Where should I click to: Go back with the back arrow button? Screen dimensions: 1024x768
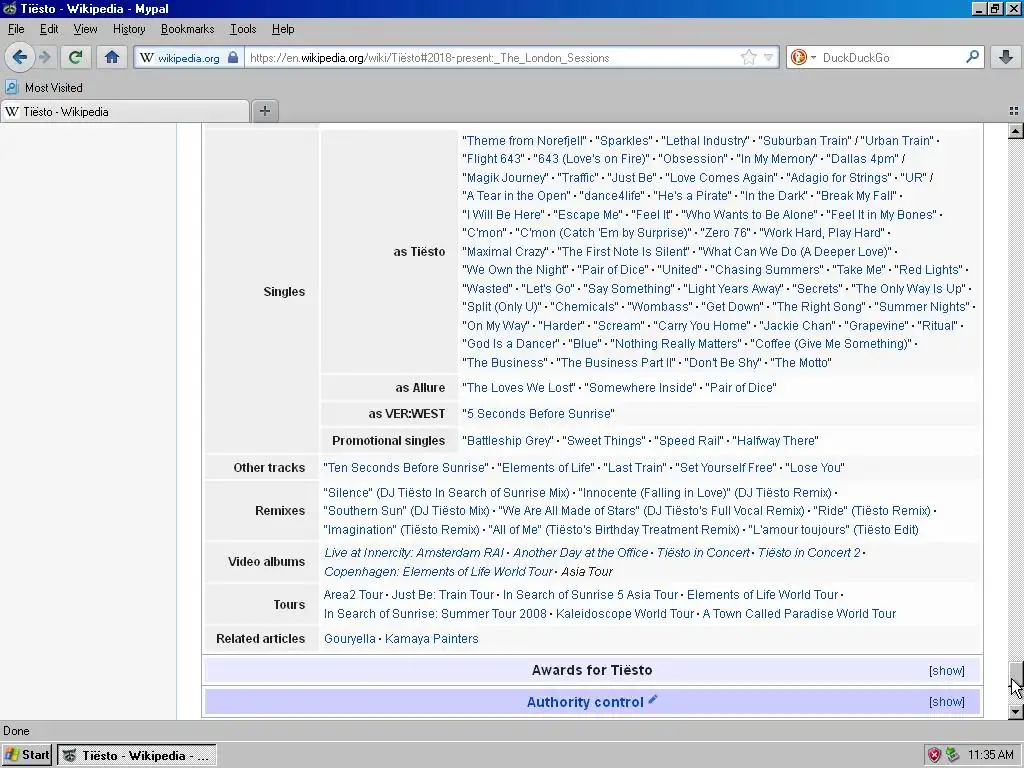point(20,57)
